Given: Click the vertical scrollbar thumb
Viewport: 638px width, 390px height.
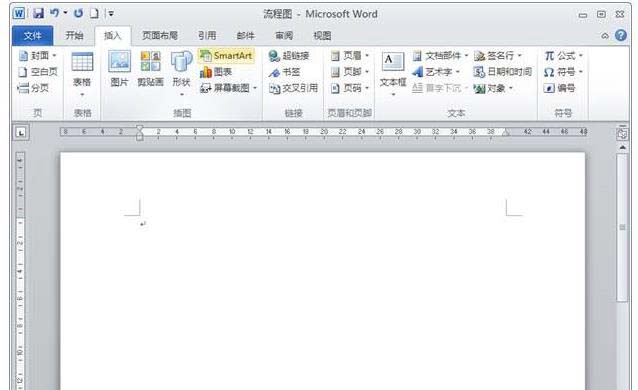Looking at the screenshot, I should tap(622, 227).
